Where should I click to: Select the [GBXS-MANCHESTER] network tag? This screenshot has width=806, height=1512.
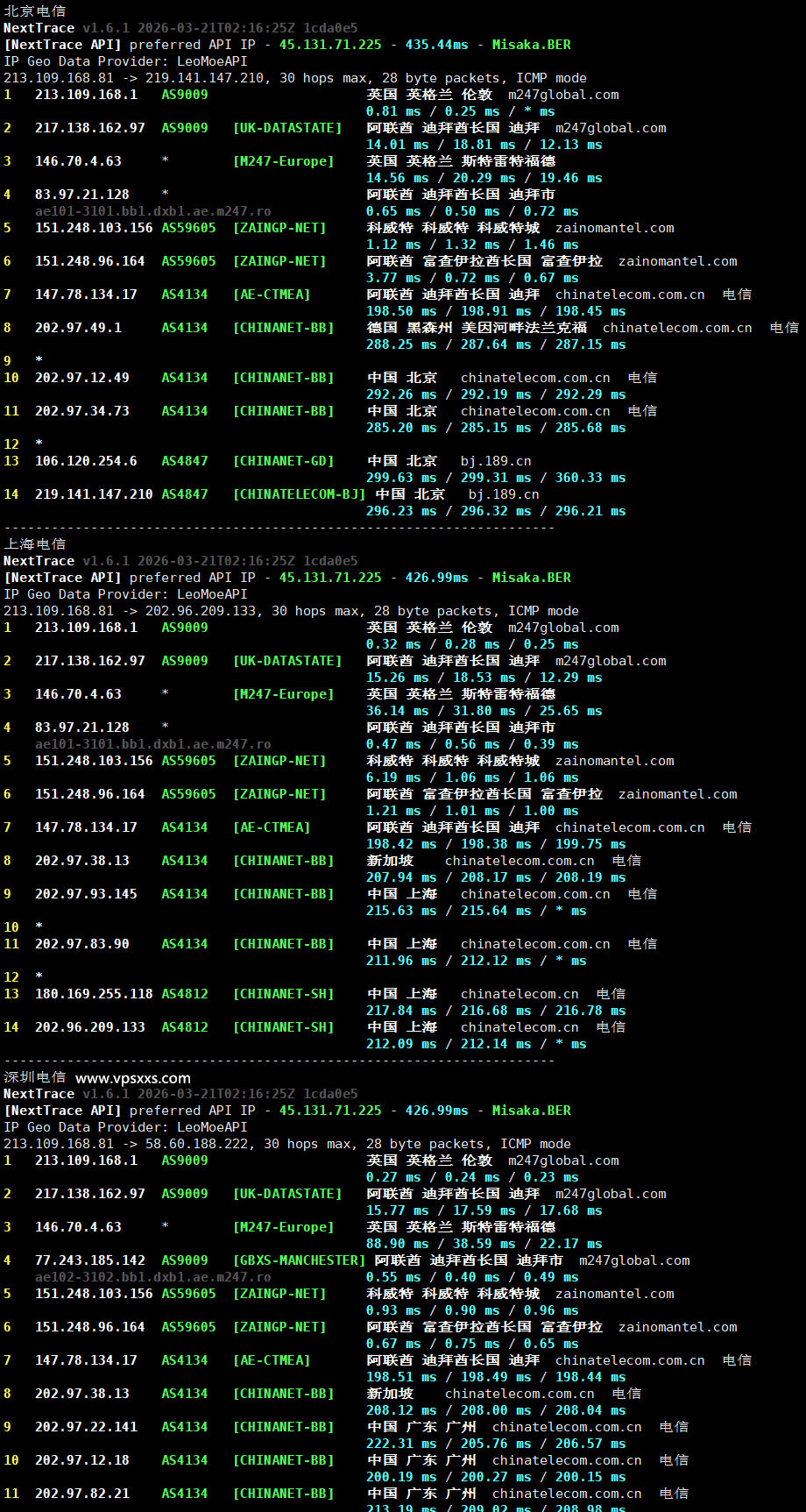pyautogui.click(x=299, y=1260)
